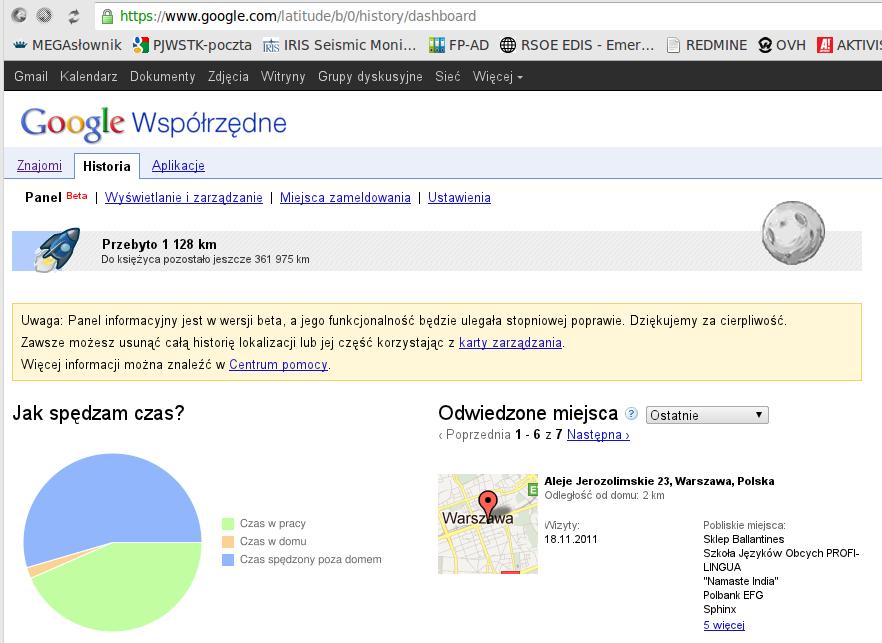
Task: Click the green padlock security icon
Action: click(x=107, y=16)
